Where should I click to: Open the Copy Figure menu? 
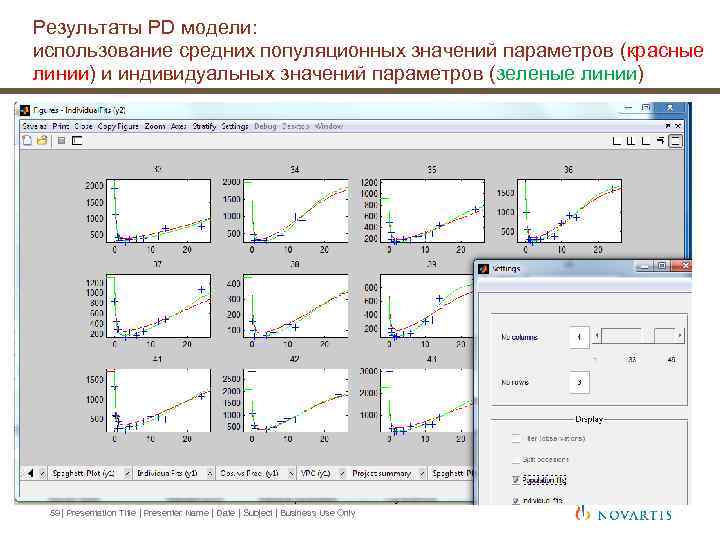118,126
